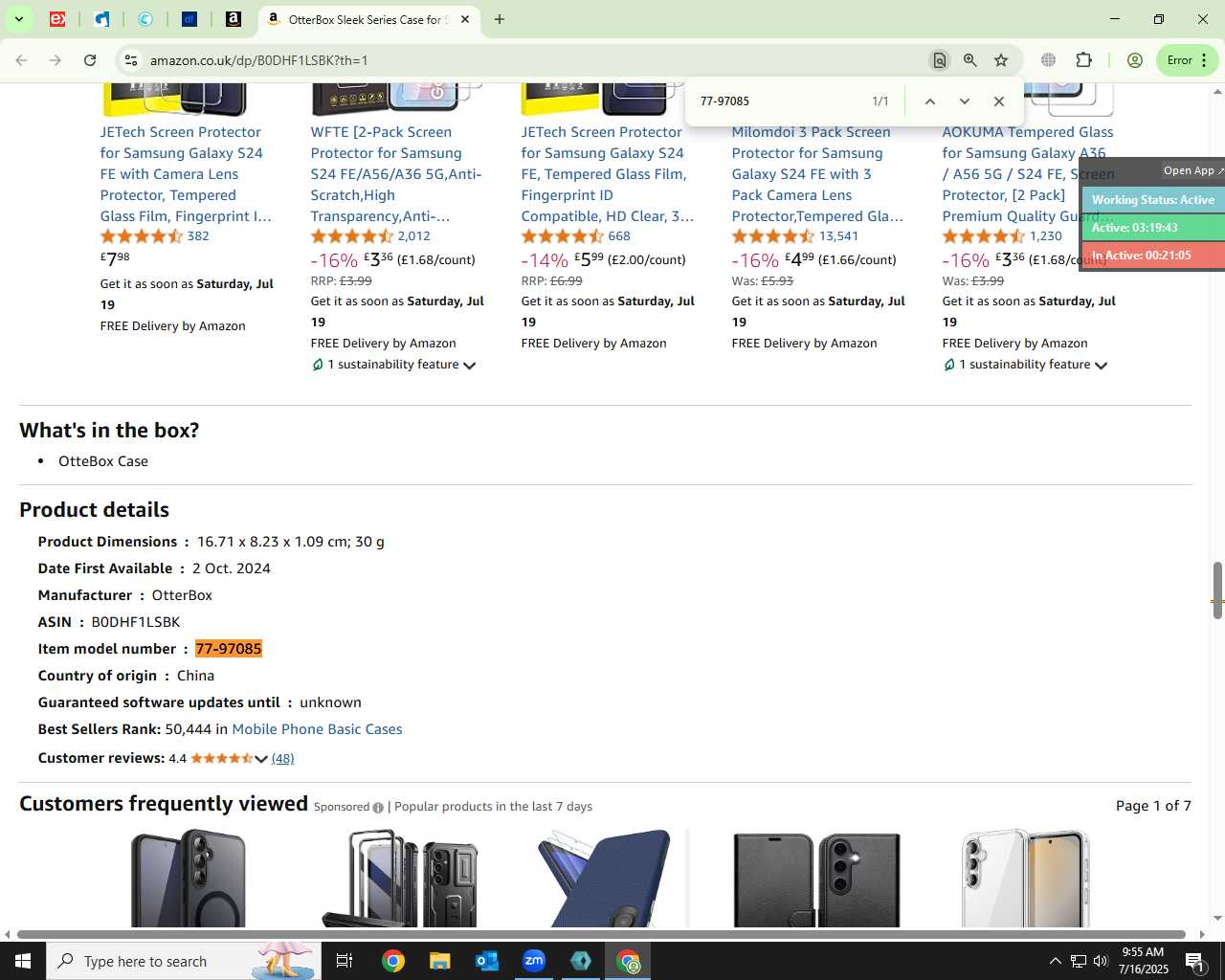Open Outlook from taskbar
Screen dimensions: 1225x980
tap(487, 961)
